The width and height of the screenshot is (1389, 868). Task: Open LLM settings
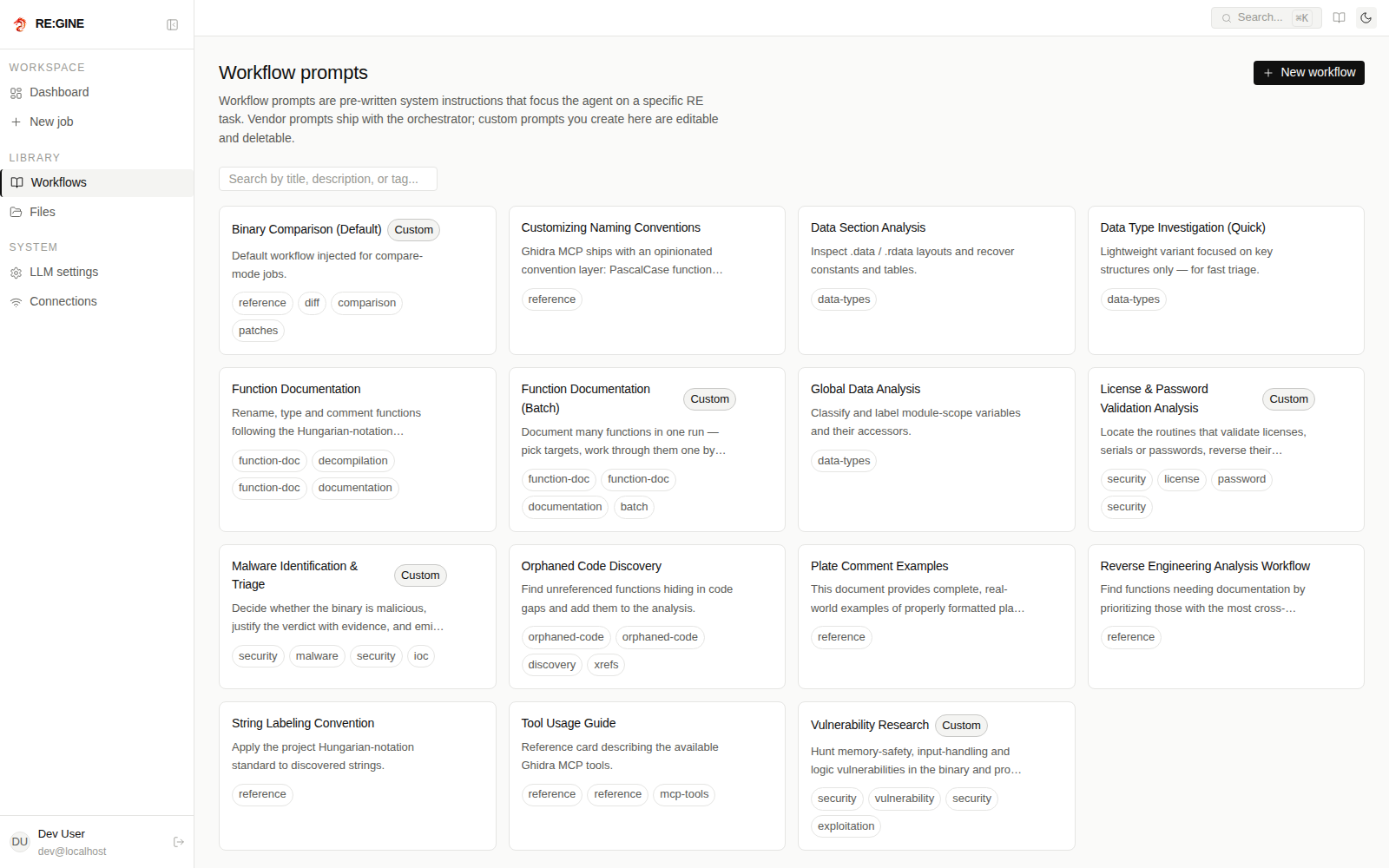97,273
